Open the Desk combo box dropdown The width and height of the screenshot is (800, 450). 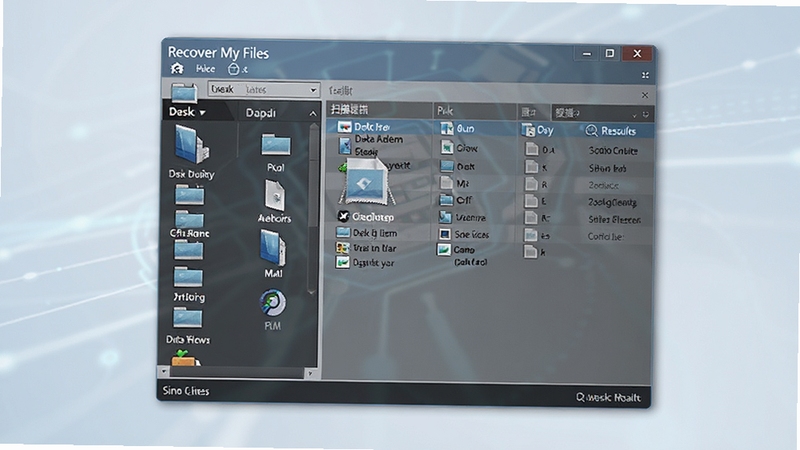[x=313, y=90]
